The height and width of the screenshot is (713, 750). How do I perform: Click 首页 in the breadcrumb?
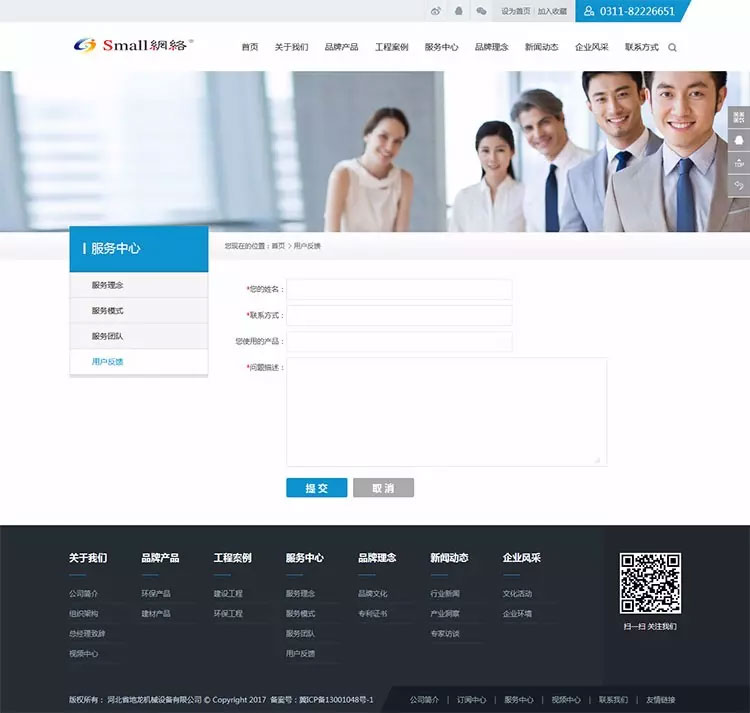point(278,246)
